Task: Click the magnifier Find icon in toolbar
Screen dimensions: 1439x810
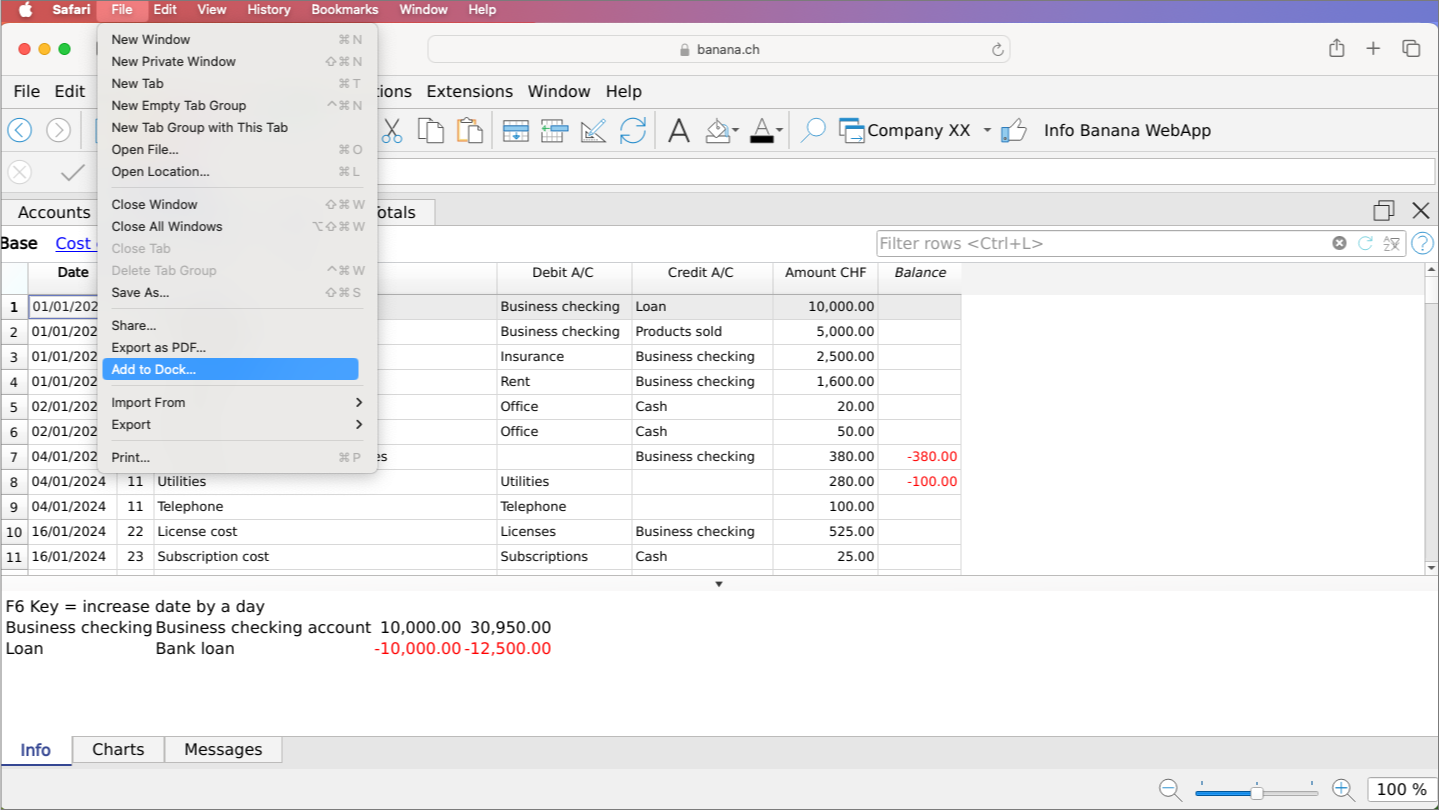Action: pos(813,131)
